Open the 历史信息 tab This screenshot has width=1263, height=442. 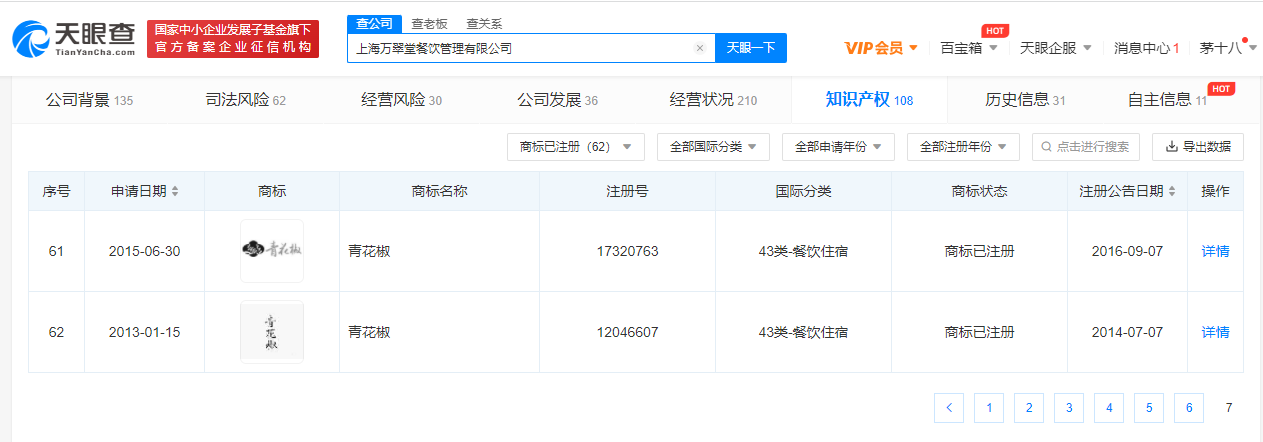[x=1025, y=100]
